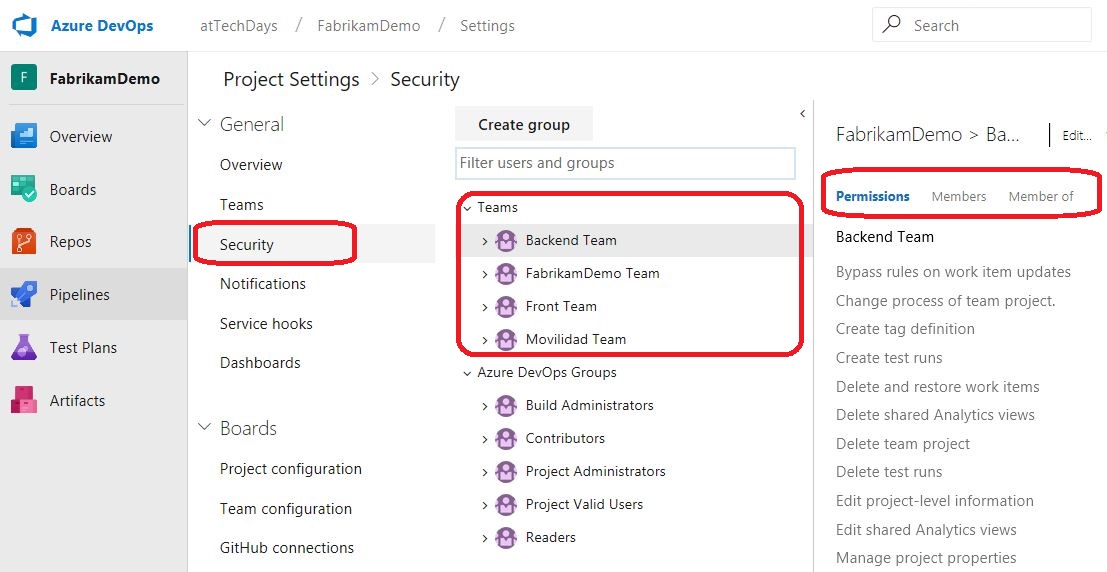Collapse the General settings section

point(205,124)
